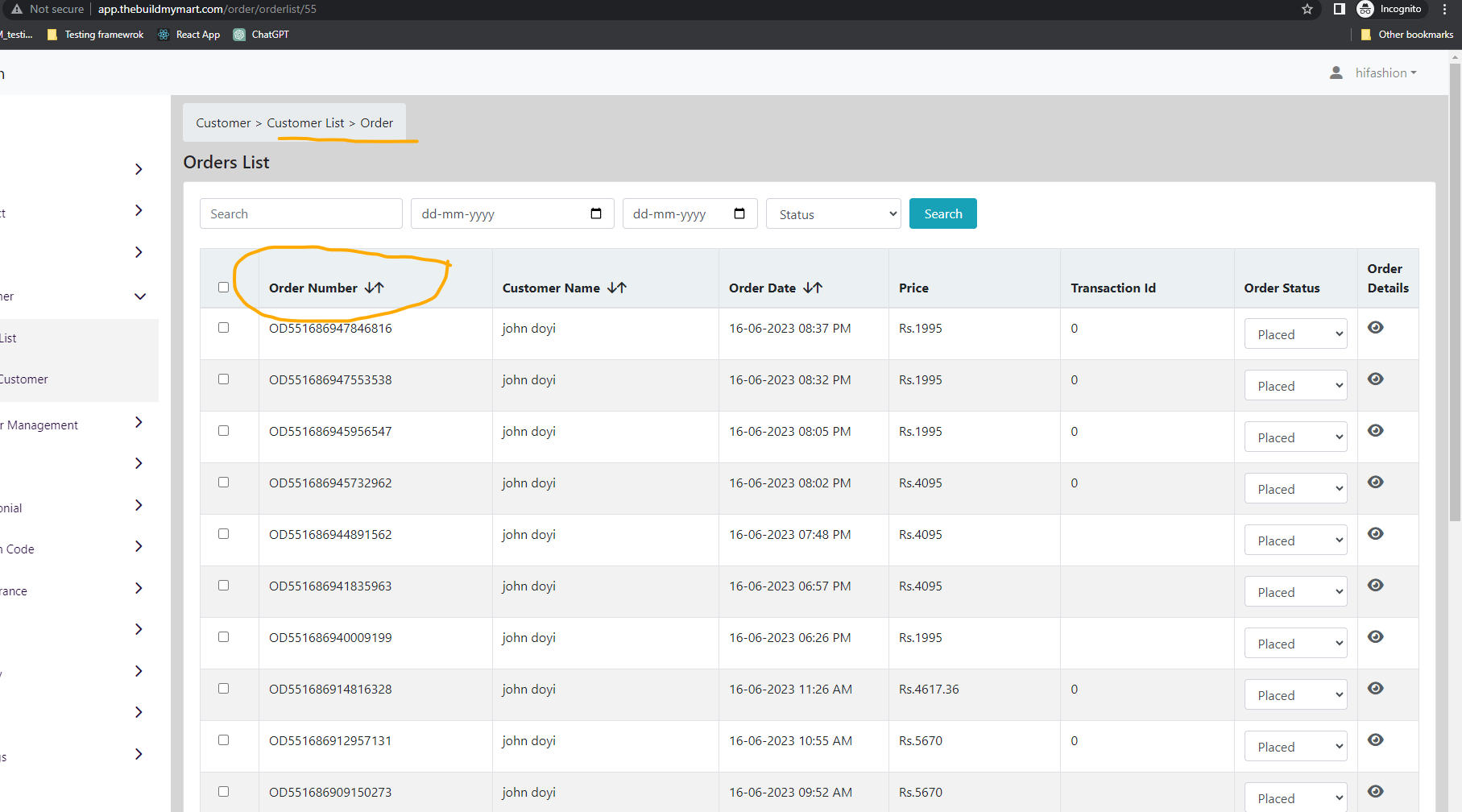Click the blue Search button

coord(943,213)
